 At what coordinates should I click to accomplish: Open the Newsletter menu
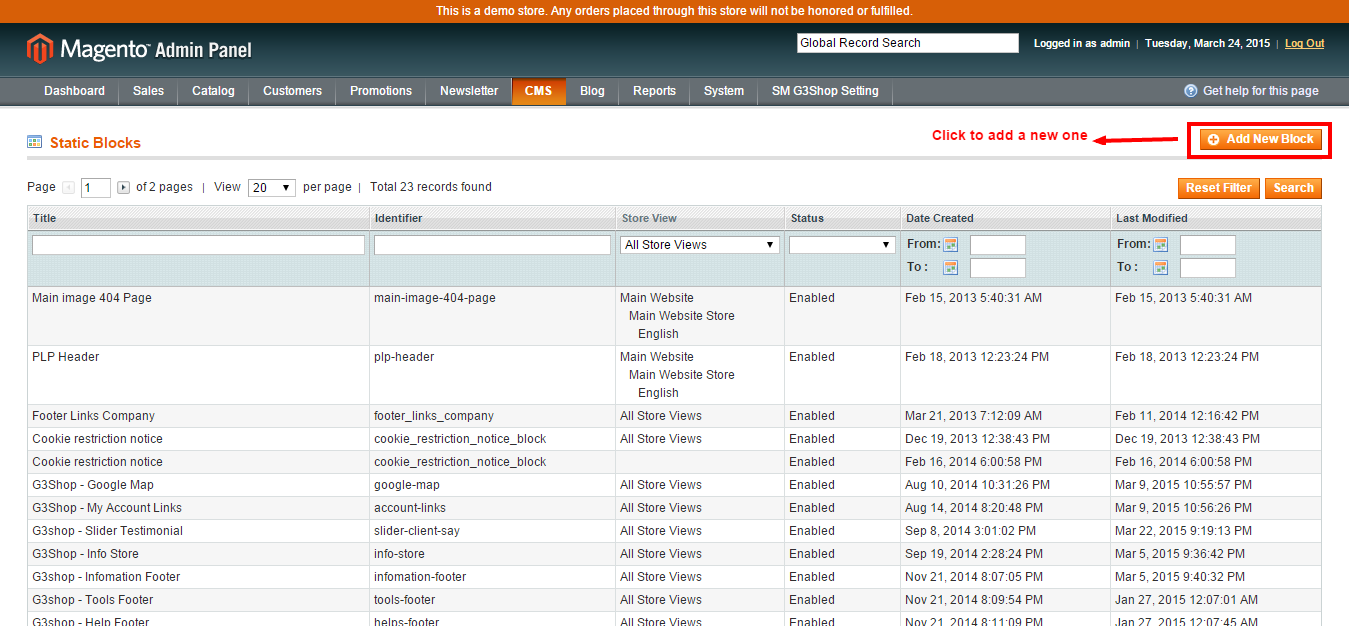click(x=469, y=91)
